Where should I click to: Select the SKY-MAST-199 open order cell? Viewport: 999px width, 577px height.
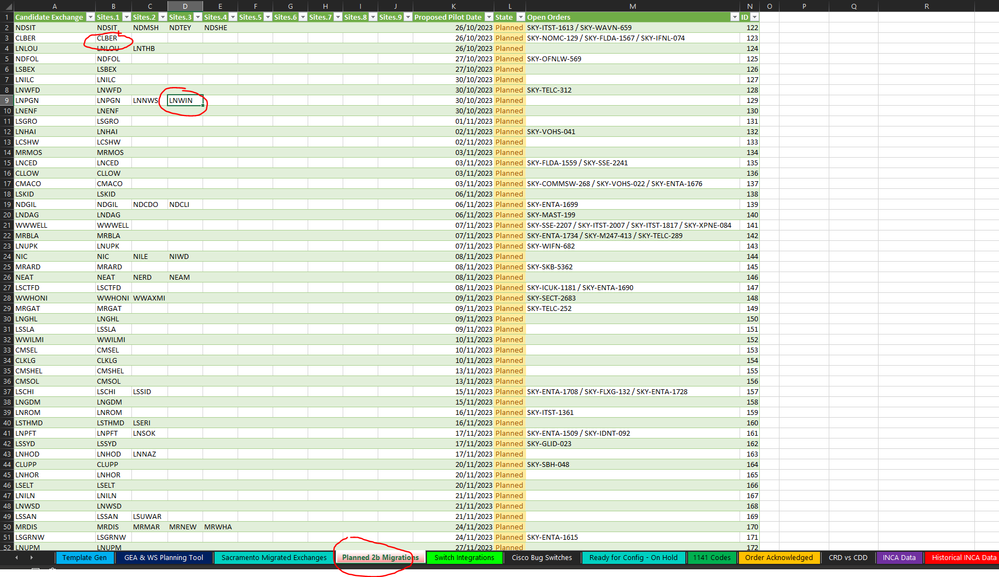pyautogui.click(x=633, y=215)
